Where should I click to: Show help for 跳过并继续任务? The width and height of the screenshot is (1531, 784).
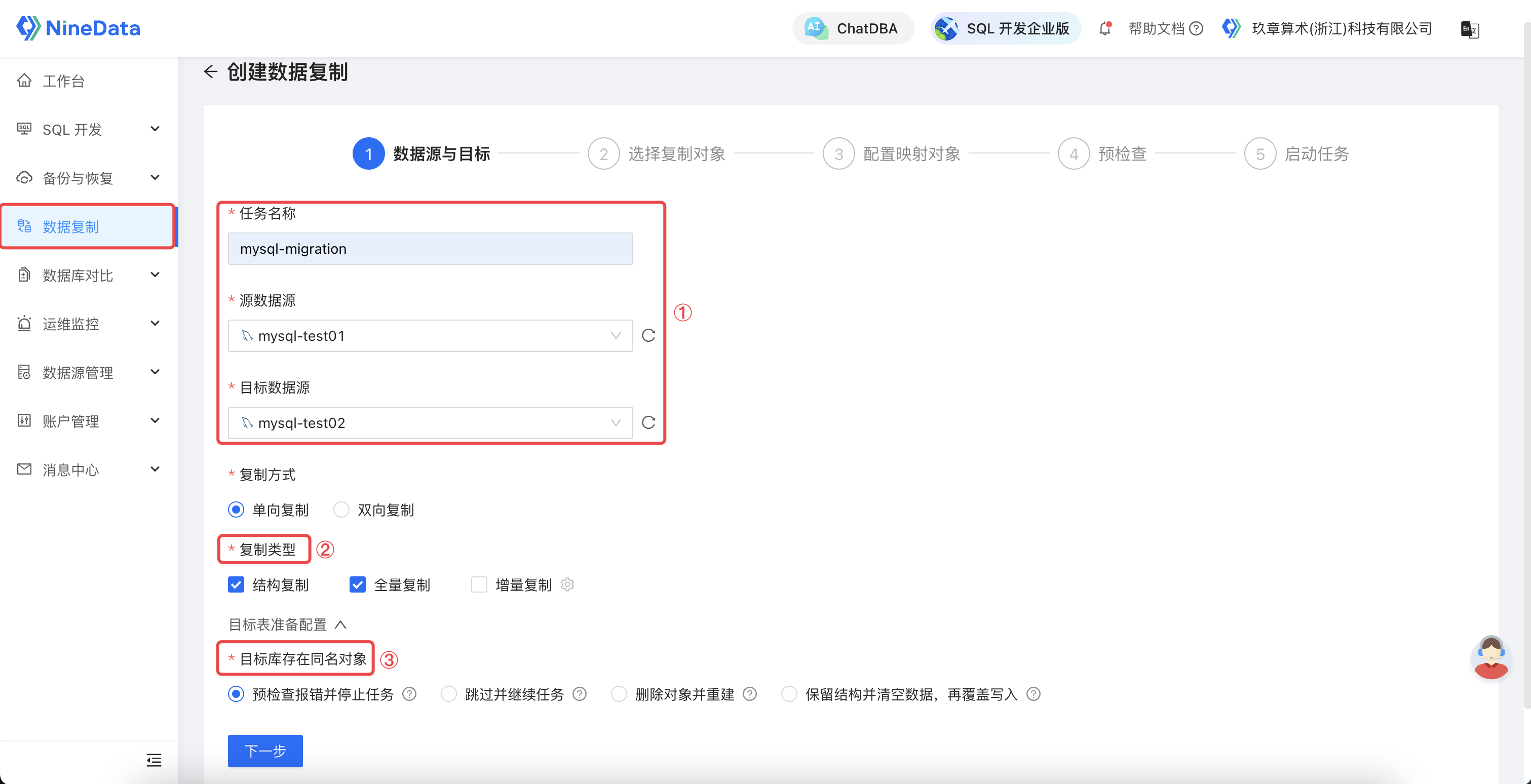point(580,694)
